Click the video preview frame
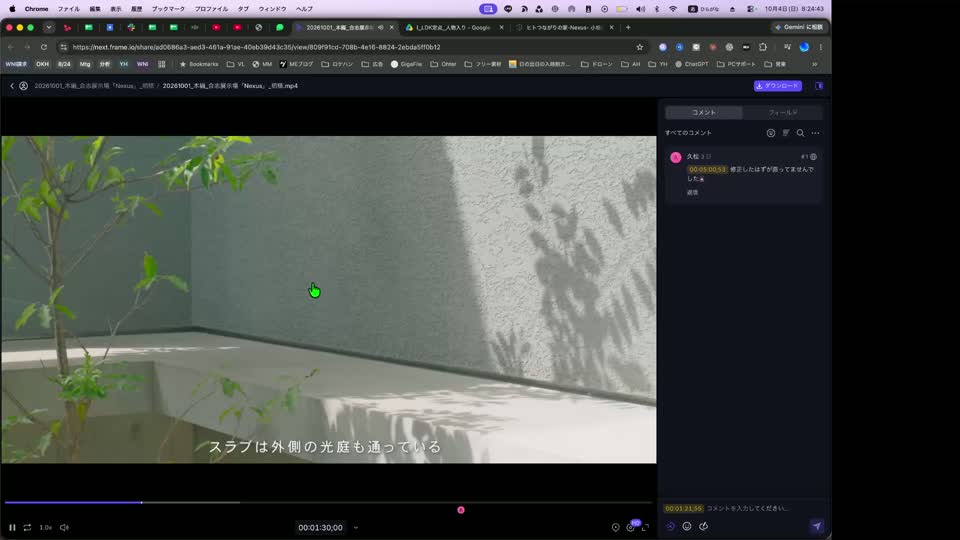 click(x=328, y=299)
